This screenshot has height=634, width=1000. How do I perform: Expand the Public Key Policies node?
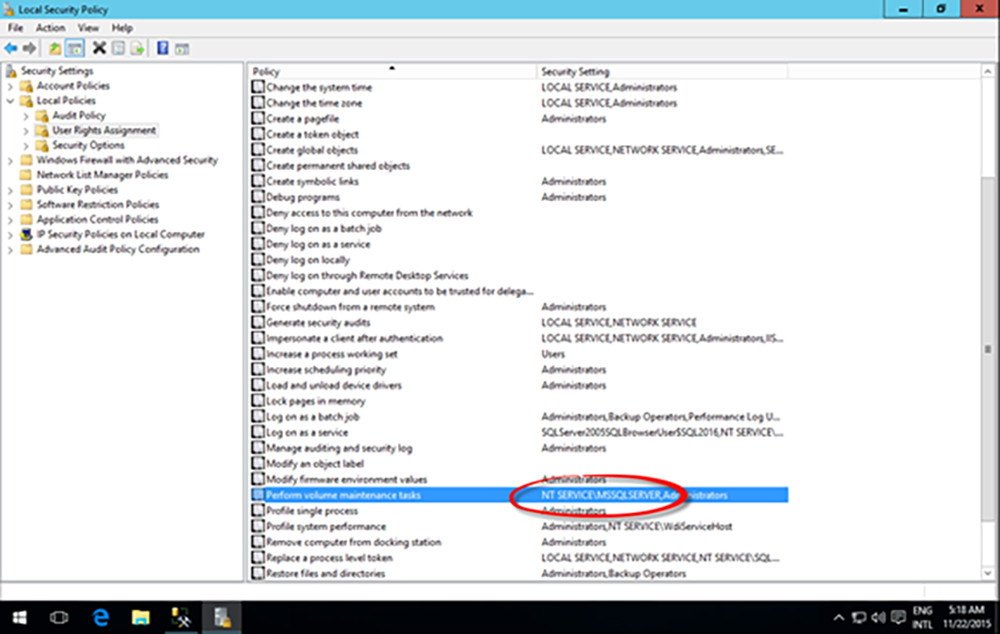coord(11,190)
